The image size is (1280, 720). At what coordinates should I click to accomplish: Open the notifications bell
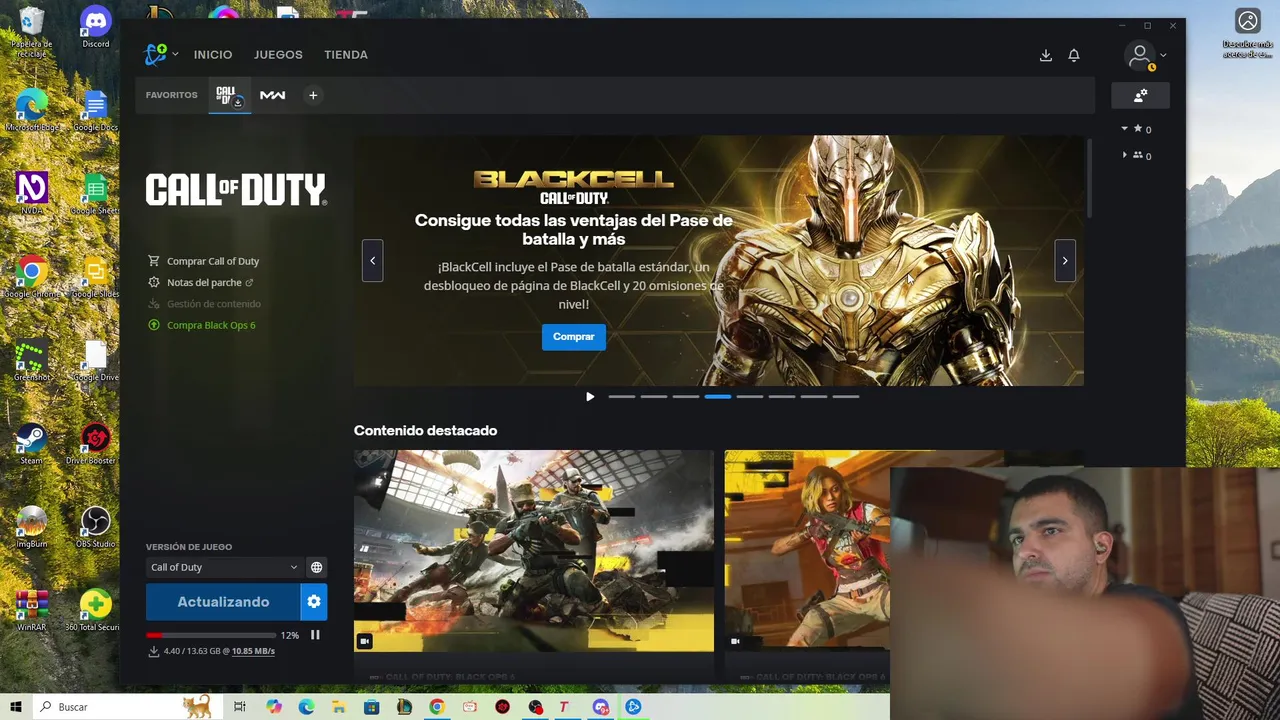[1074, 55]
